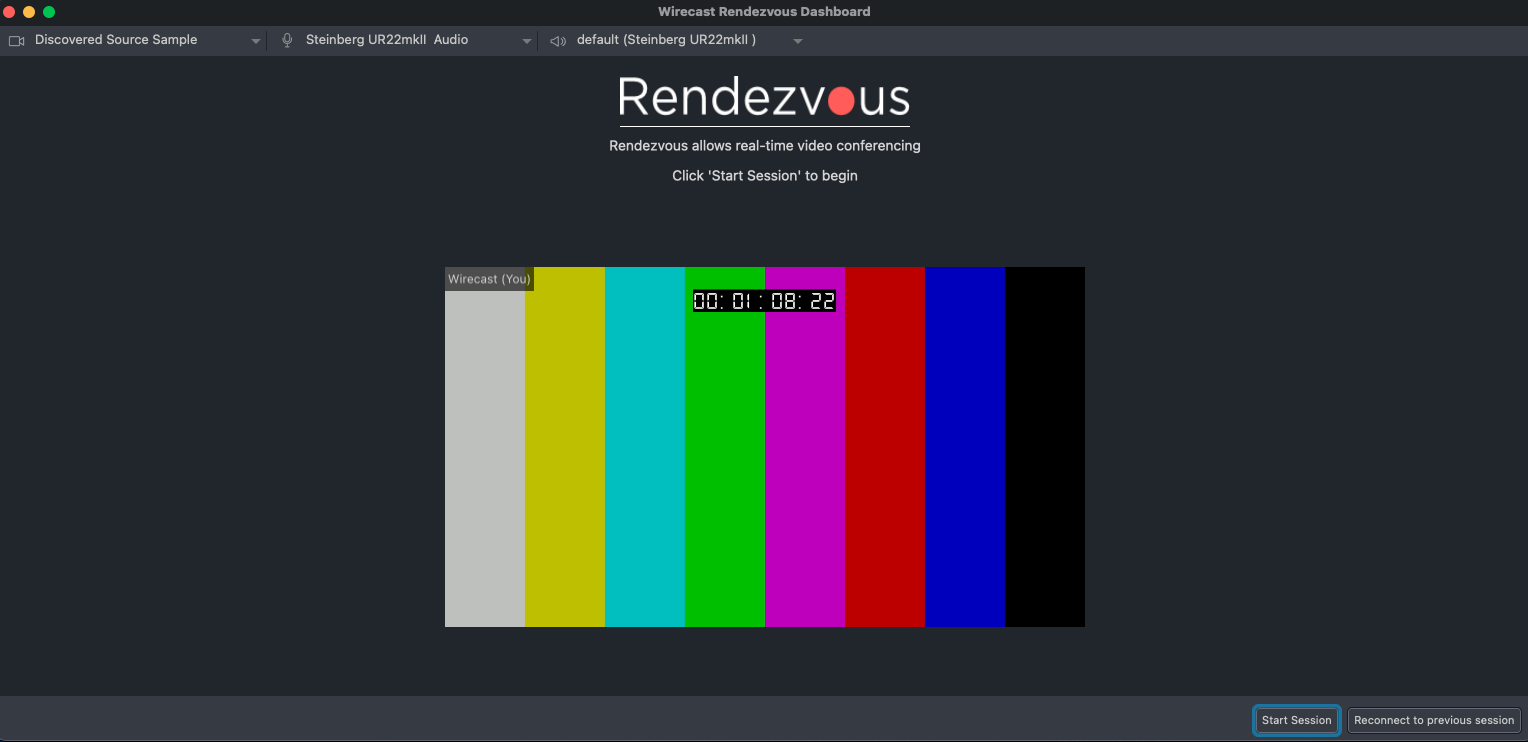Click the Start Session button
The image size is (1528, 742).
(1296, 720)
